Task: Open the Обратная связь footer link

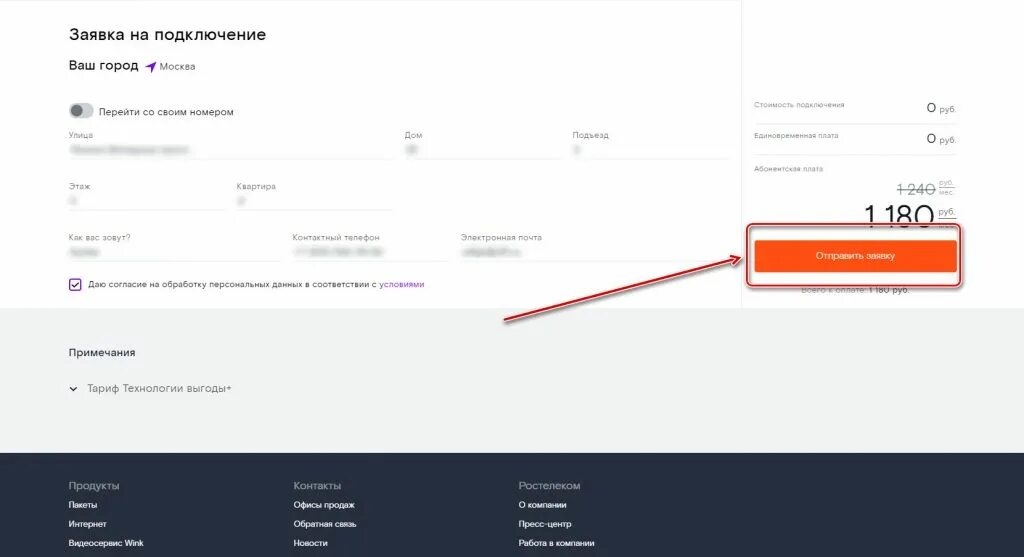Action: pos(325,524)
